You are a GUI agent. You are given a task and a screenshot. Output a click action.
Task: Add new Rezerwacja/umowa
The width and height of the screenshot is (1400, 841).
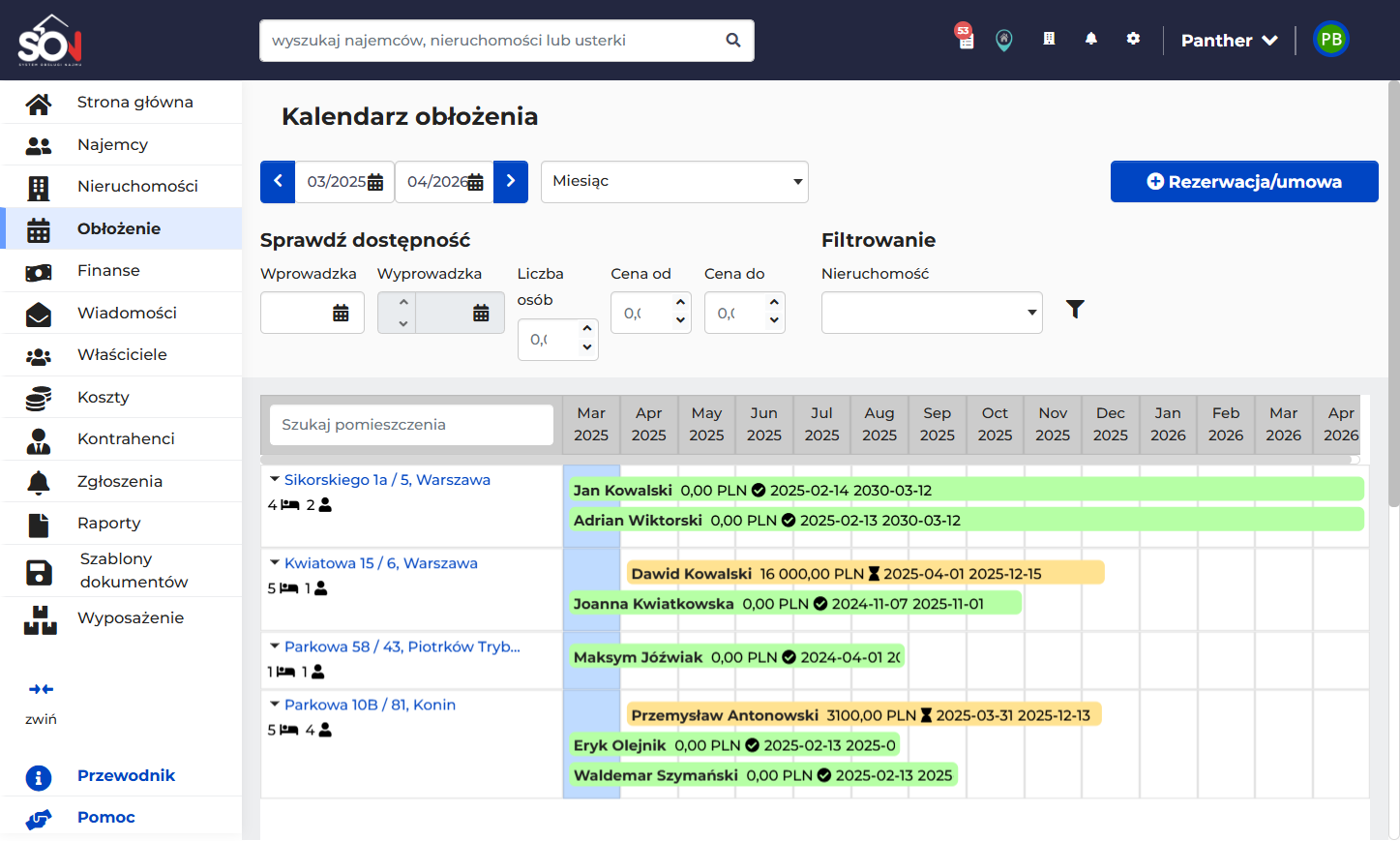point(1244,182)
